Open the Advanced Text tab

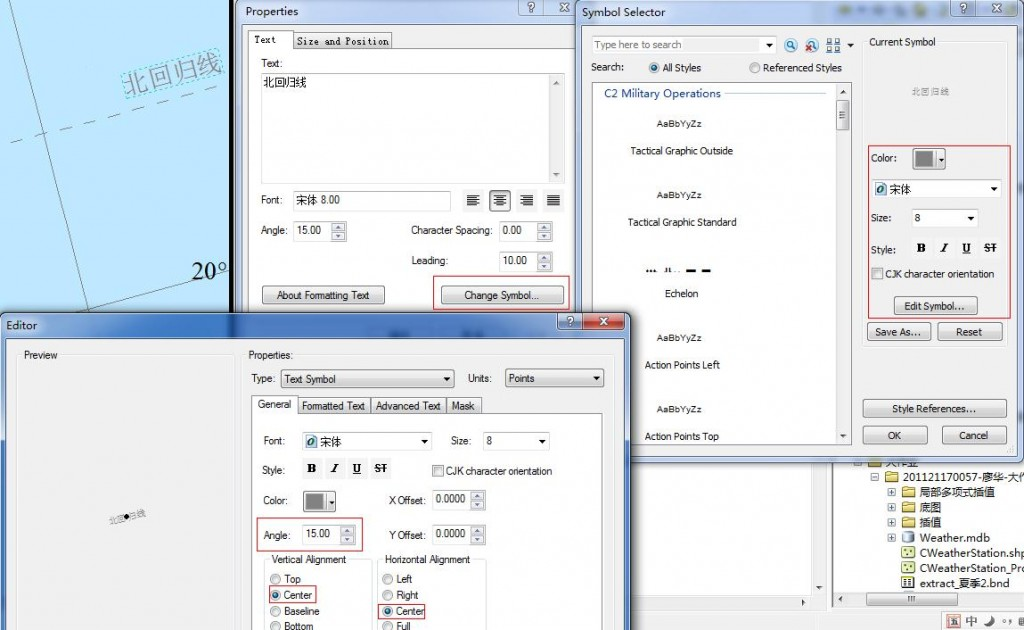coord(408,406)
